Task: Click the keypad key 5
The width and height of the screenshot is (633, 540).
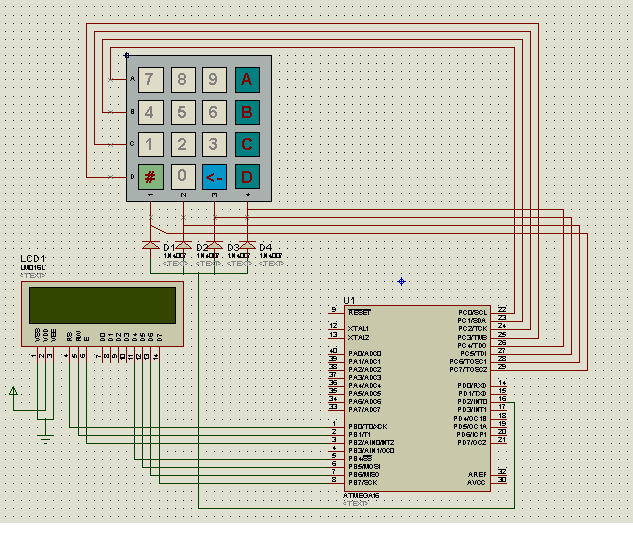Action: tap(183, 112)
